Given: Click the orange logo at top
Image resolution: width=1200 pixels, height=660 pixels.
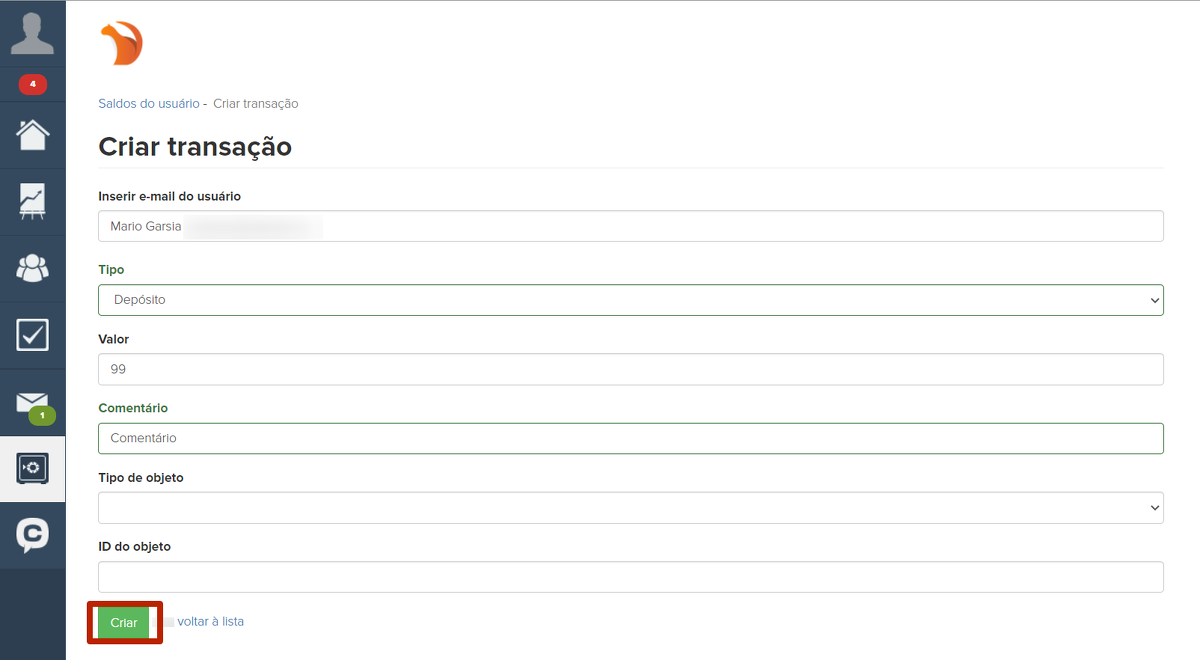Looking at the screenshot, I should [122, 44].
